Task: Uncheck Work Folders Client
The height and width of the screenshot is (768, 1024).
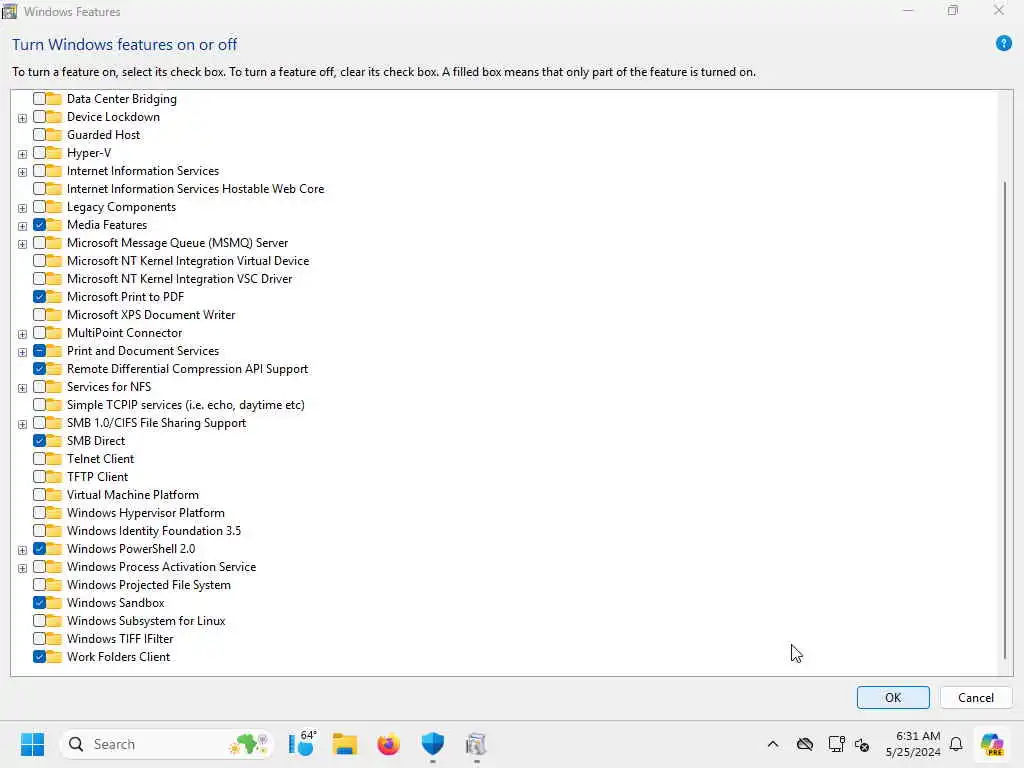Action: [39, 657]
